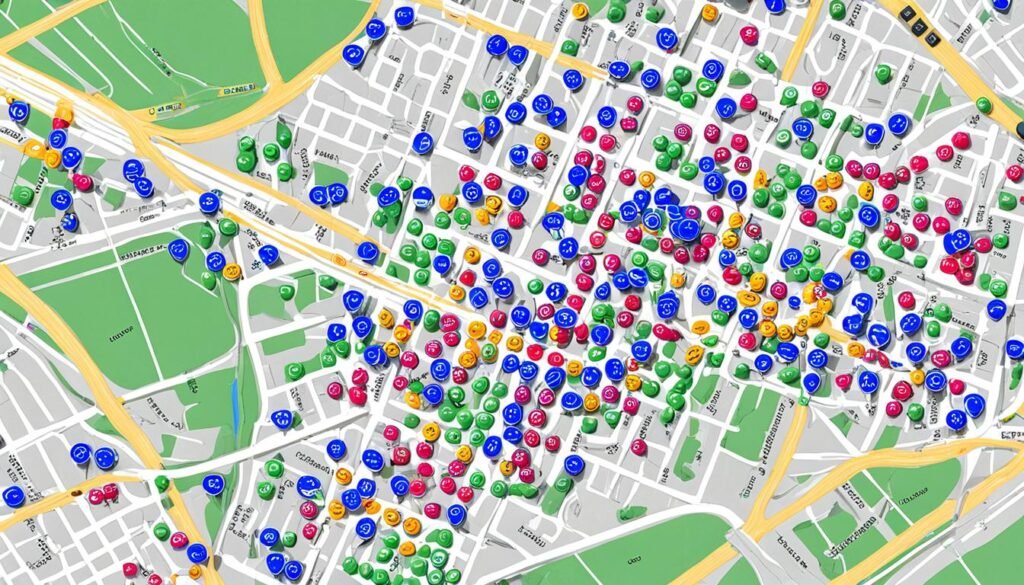Viewport: 1024px width, 585px height.
Task: Open the blue pin nearest the blue water strip
Action: (282, 419)
